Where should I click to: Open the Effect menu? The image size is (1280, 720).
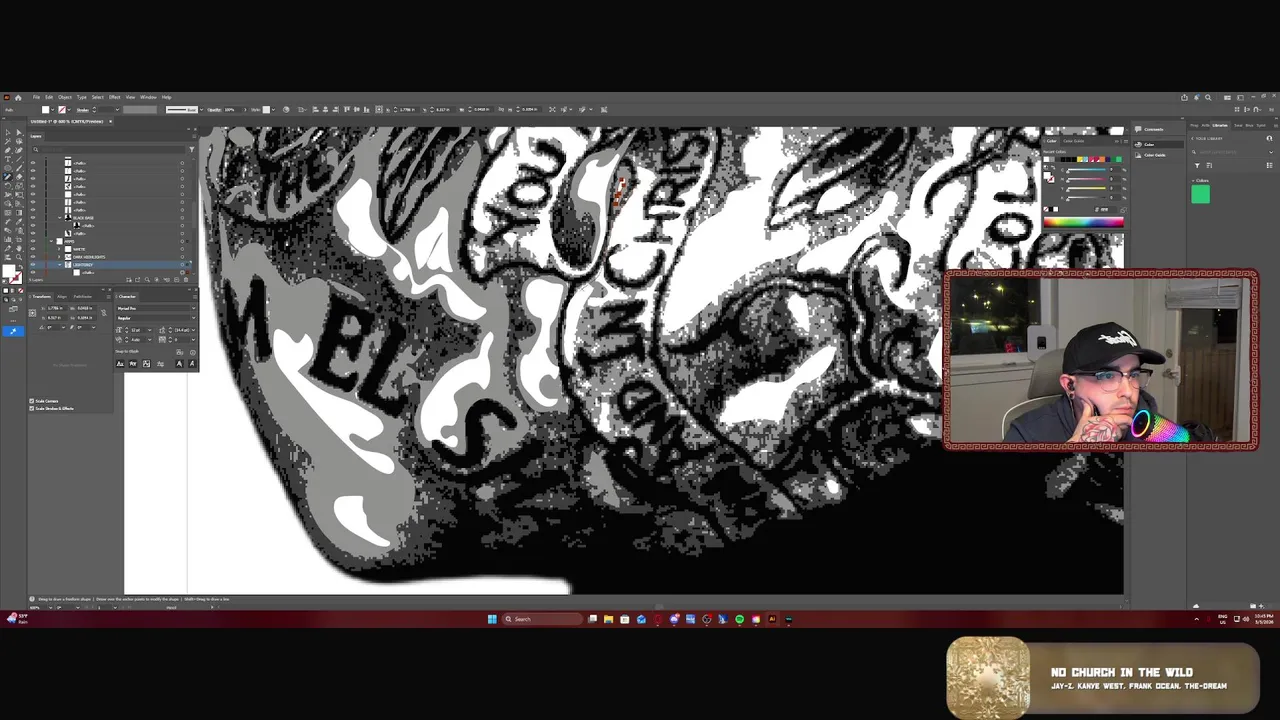114,97
